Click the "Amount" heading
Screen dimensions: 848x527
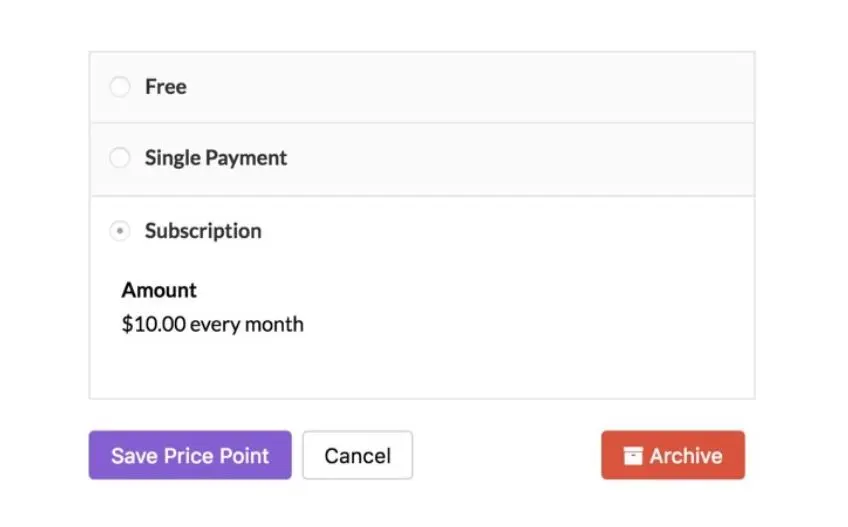(159, 290)
